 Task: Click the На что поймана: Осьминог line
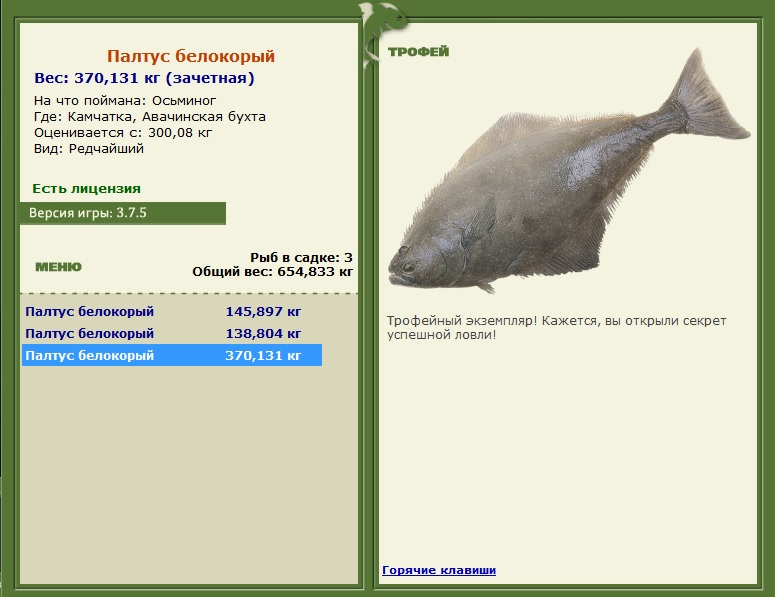click(125, 101)
